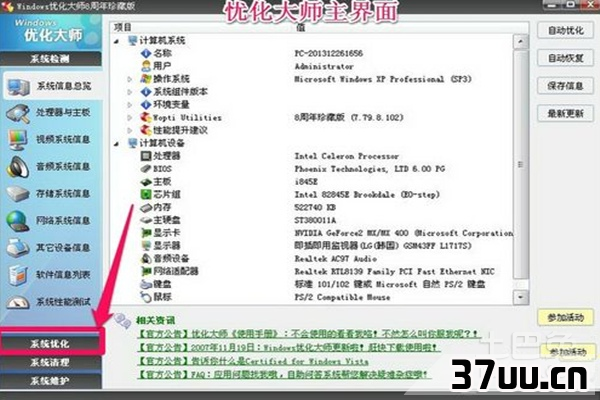Open the Certified for Windows Vista link
Screen dimensions: 600x400
pyautogui.click(x=253, y=361)
